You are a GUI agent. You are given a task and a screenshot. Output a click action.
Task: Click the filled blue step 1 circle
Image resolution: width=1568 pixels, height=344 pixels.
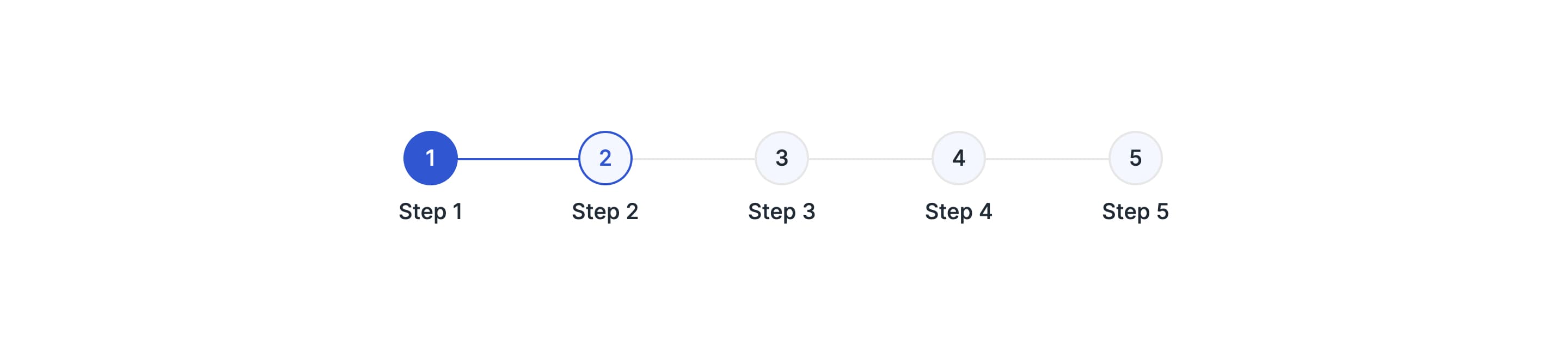[430, 158]
